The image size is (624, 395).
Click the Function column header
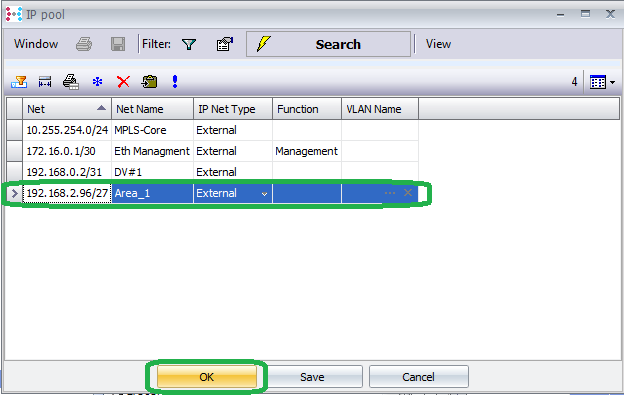pyautogui.click(x=307, y=109)
